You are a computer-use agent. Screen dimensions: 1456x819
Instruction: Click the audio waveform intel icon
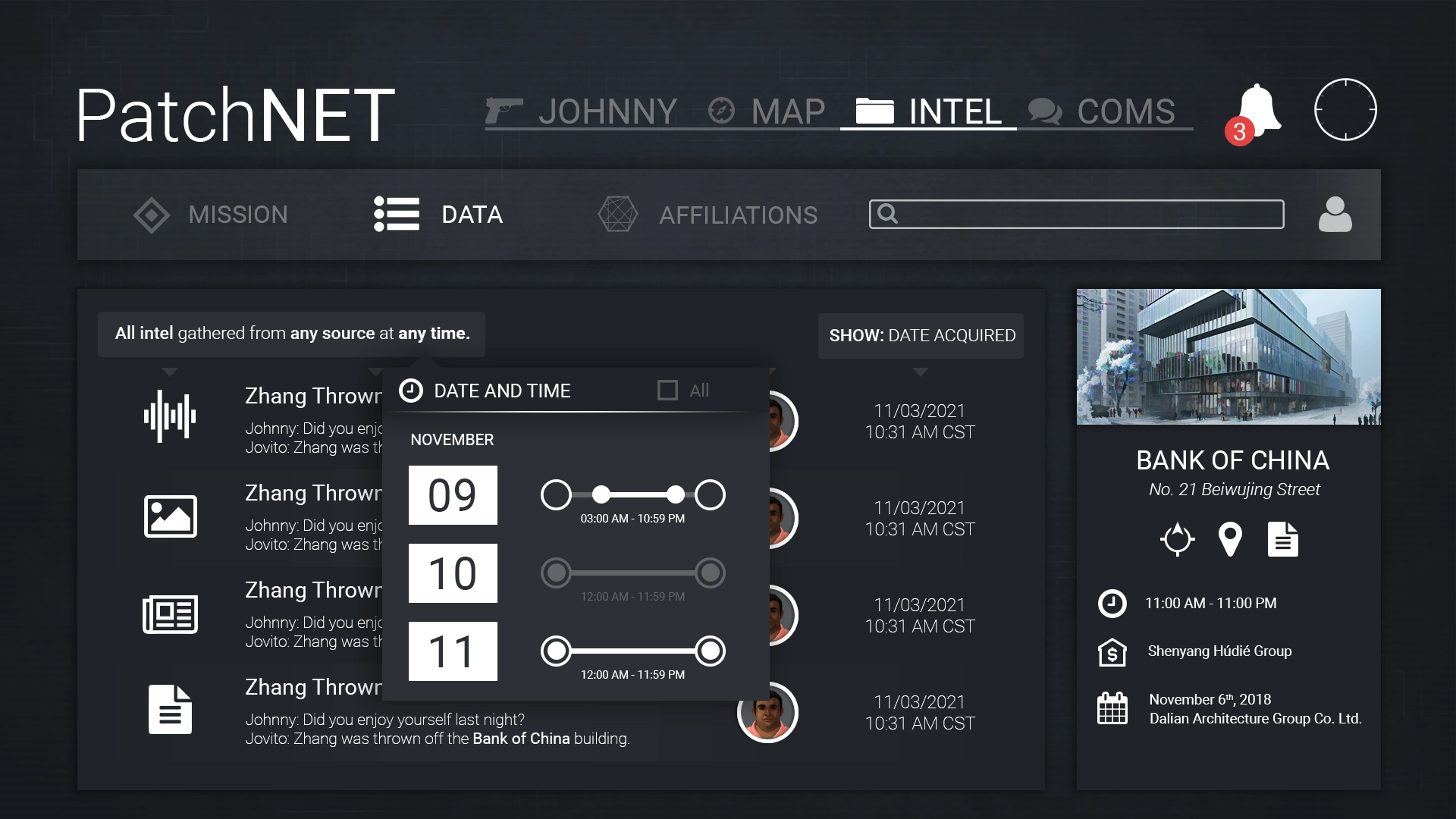[170, 416]
